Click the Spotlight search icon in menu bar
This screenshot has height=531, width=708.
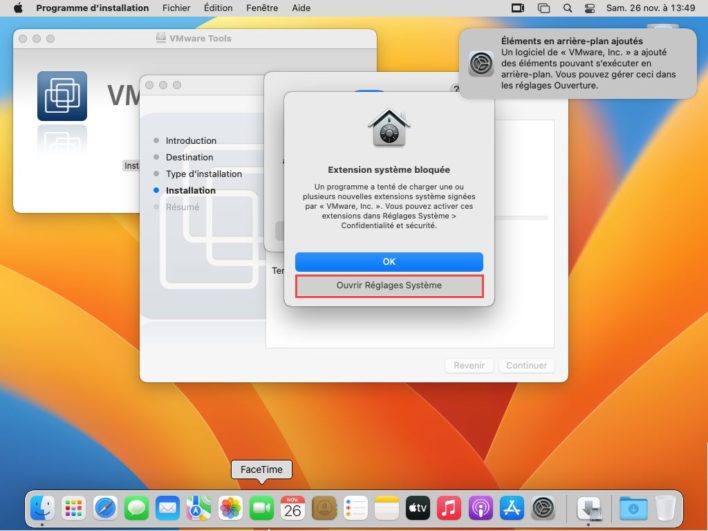click(x=568, y=8)
